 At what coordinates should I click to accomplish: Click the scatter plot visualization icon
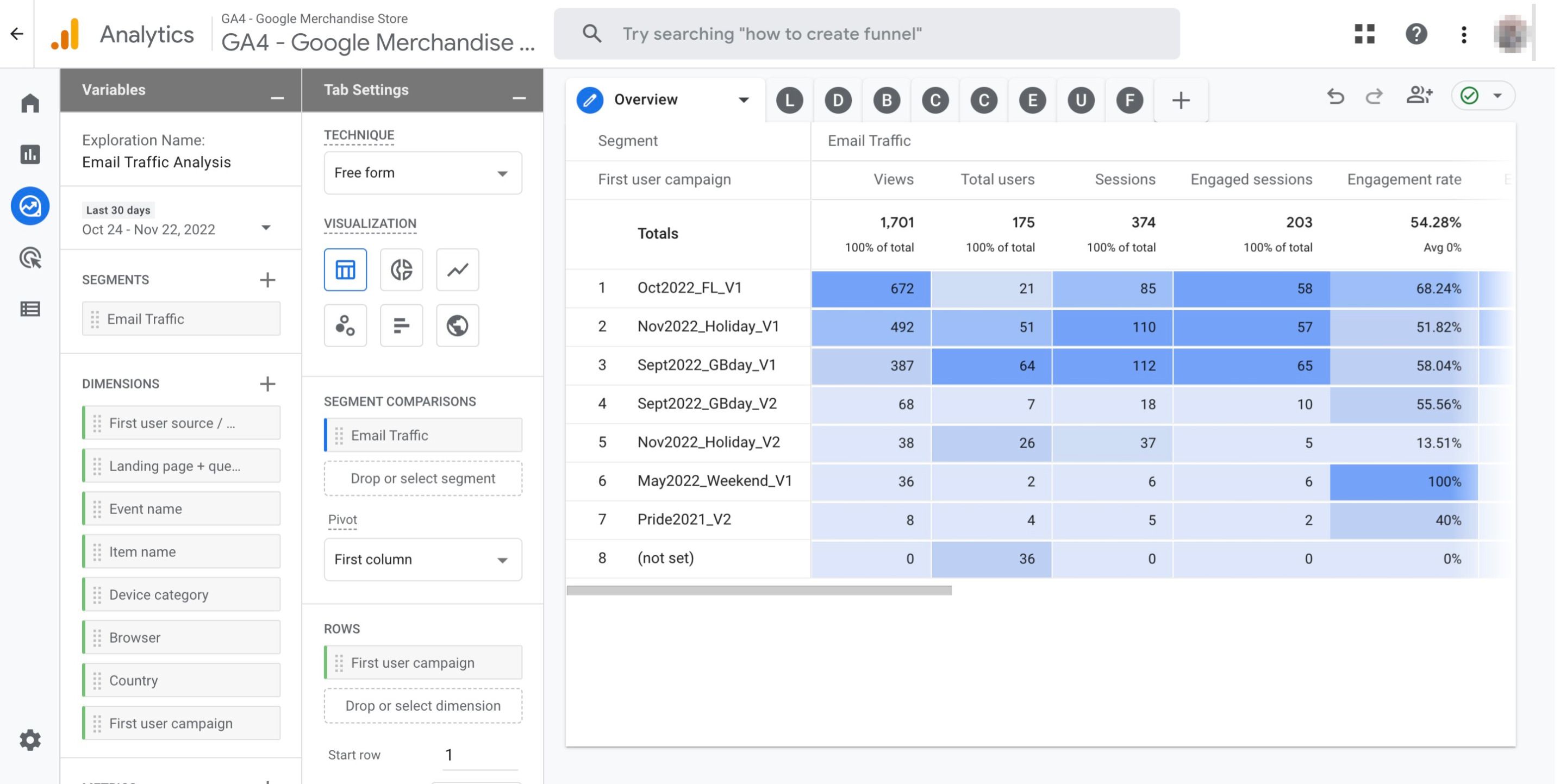click(x=345, y=324)
